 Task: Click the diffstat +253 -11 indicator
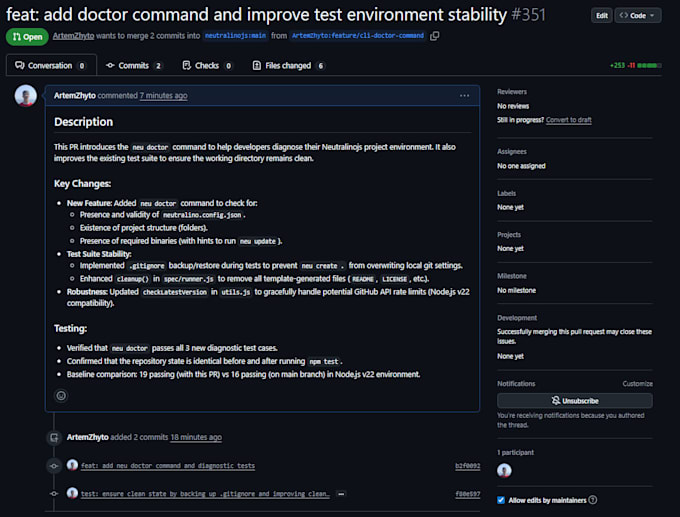635,65
